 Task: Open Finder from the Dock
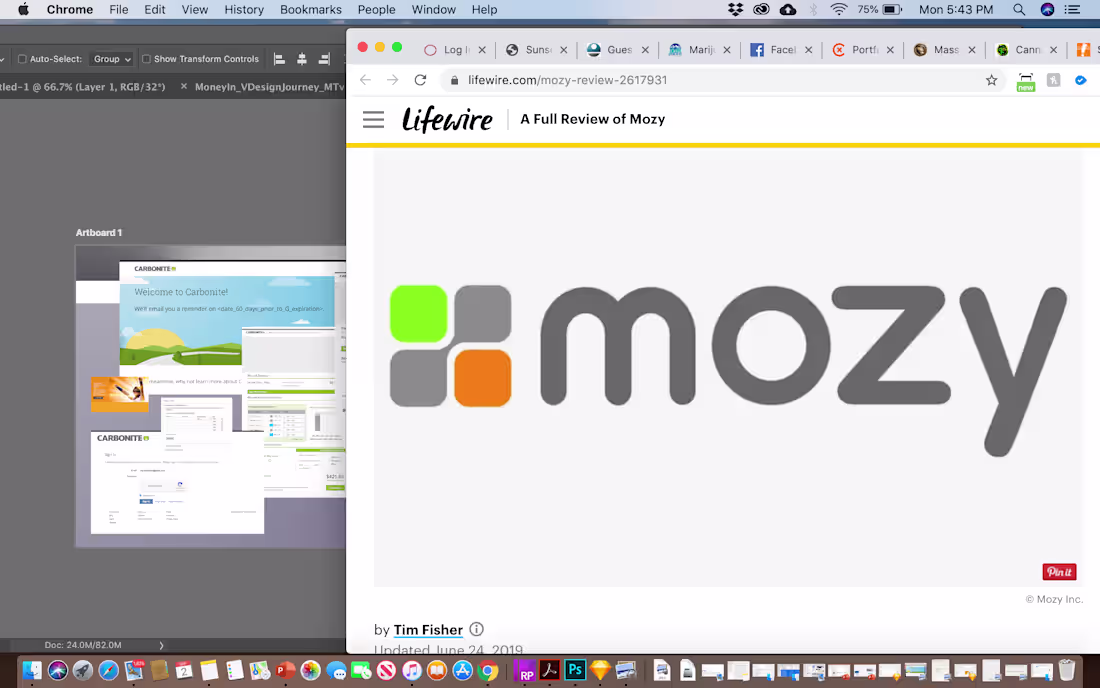click(32, 671)
